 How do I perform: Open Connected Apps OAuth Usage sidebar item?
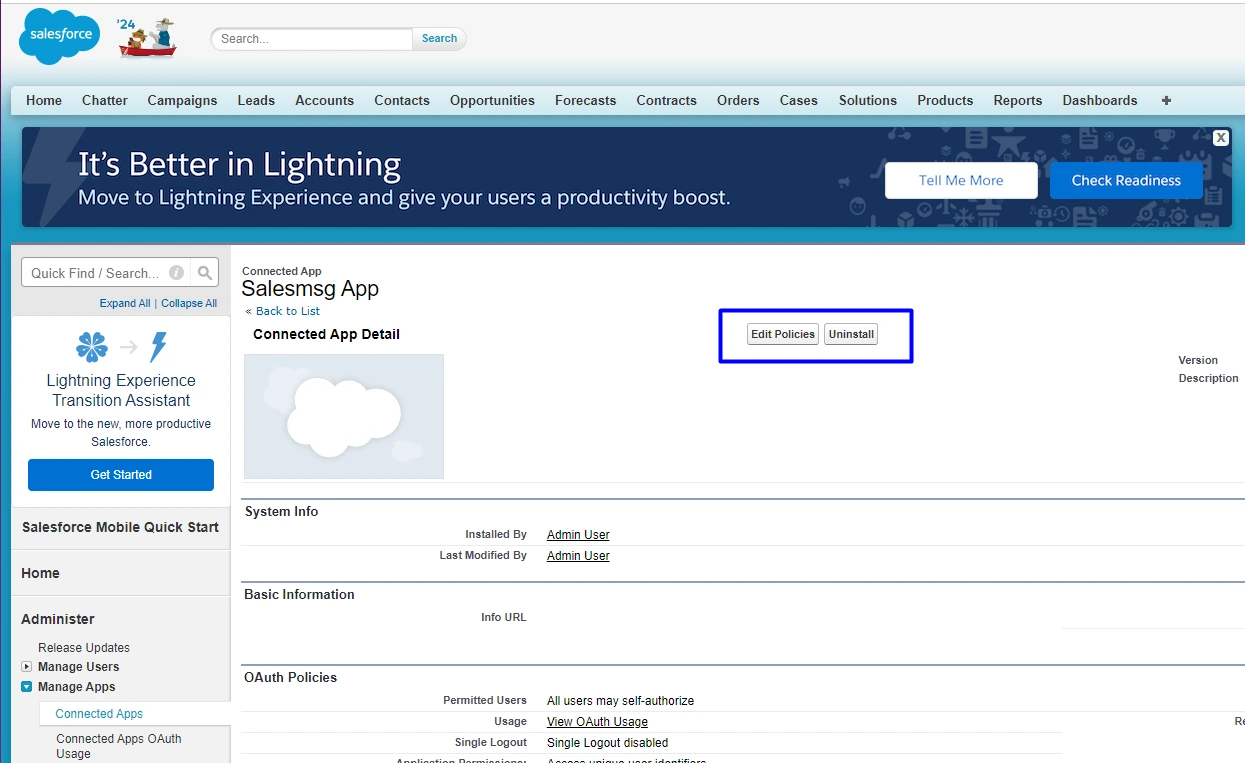click(119, 746)
